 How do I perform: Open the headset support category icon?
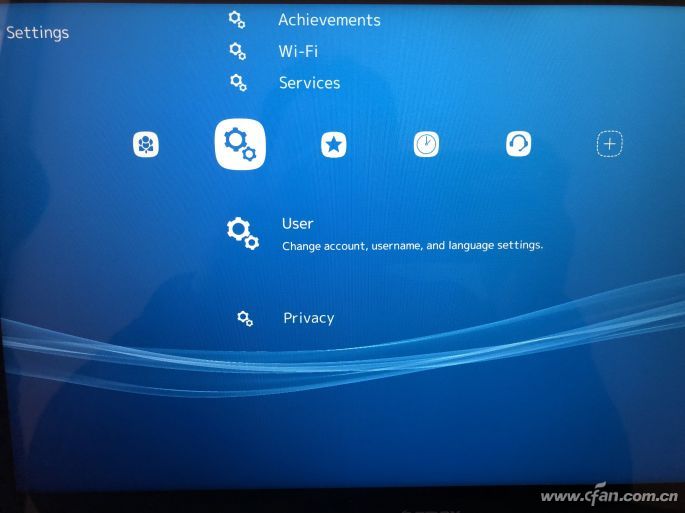(519, 143)
